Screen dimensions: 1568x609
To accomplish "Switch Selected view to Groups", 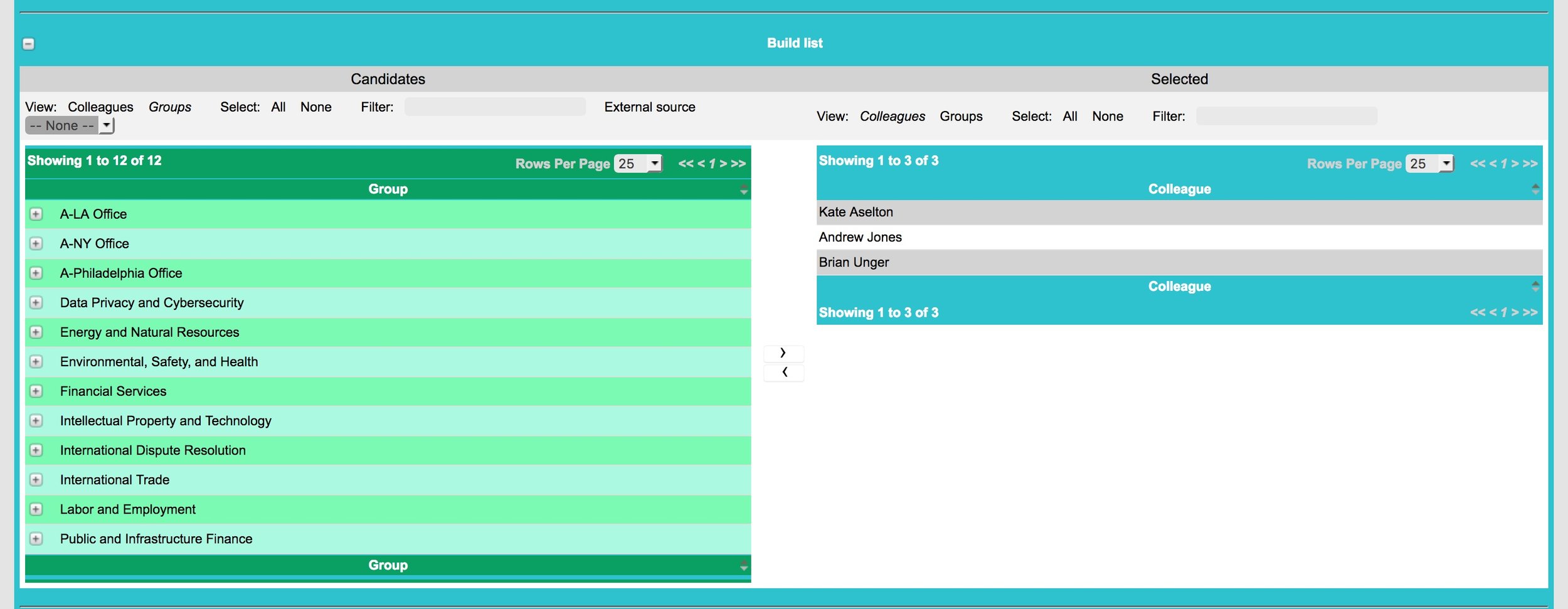I will (961, 117).
